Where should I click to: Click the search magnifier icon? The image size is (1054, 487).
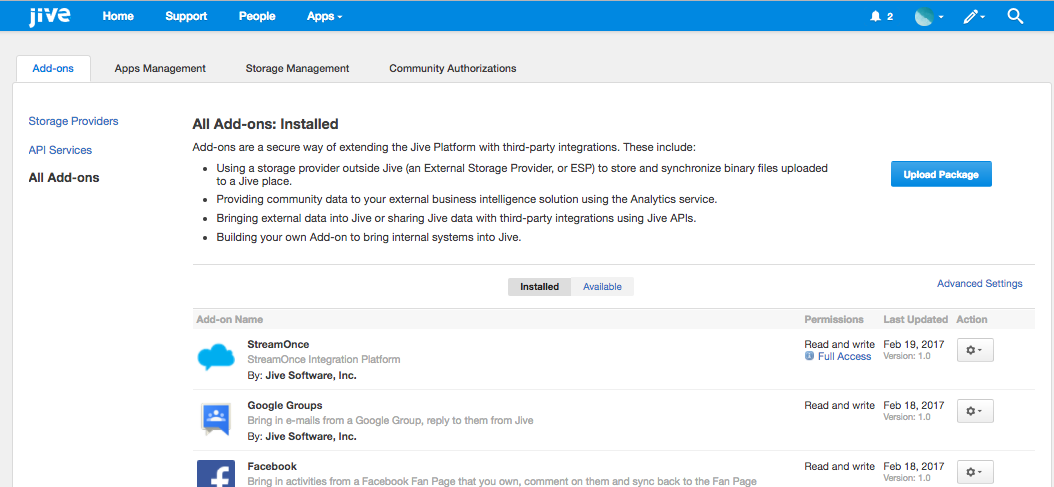(1015, 16)
